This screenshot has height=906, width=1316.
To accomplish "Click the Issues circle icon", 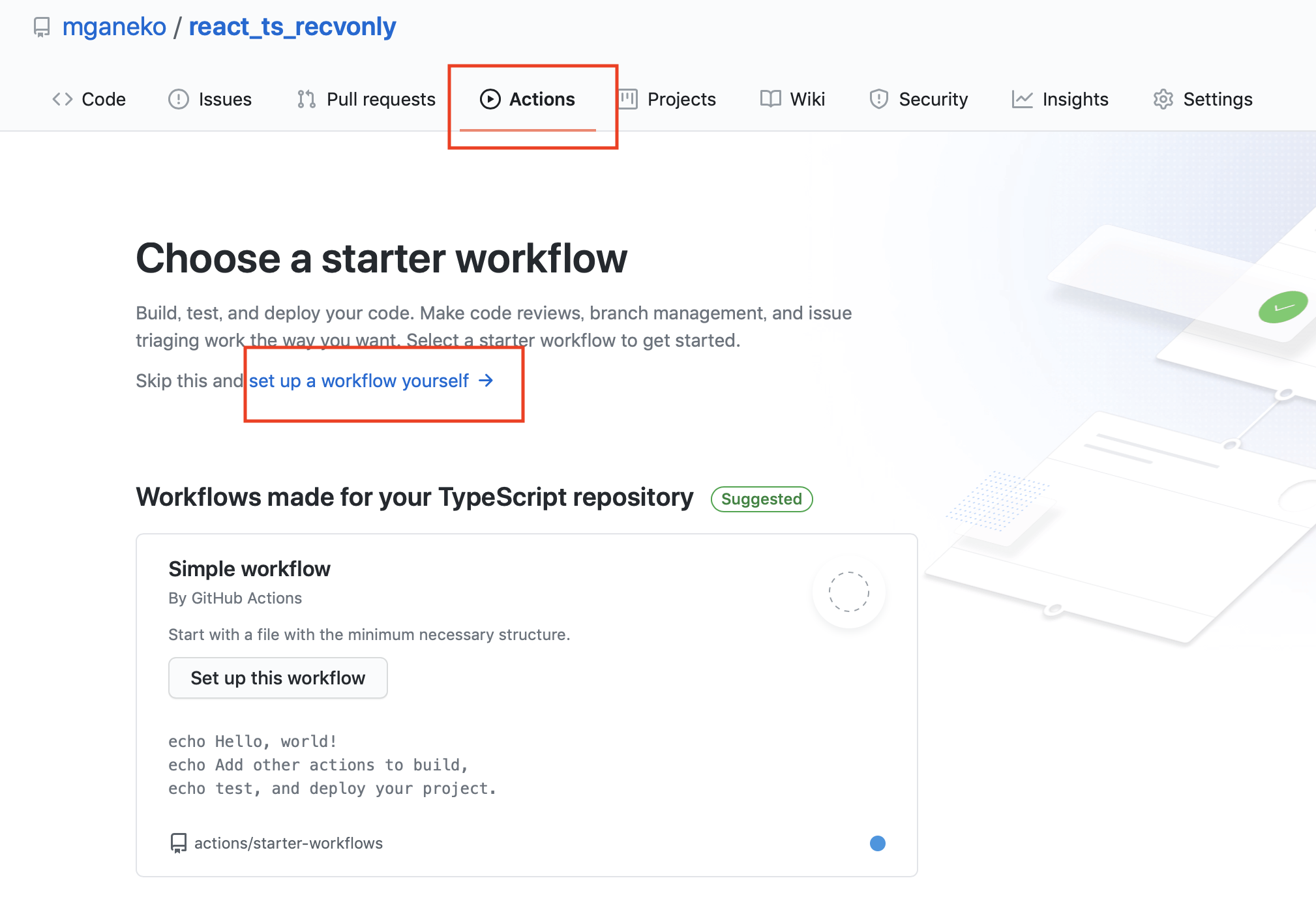I will tap(179, 99).
